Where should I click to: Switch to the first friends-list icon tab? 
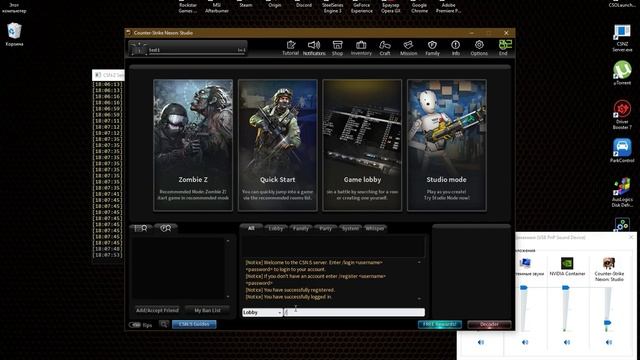(x=141, y=228)
